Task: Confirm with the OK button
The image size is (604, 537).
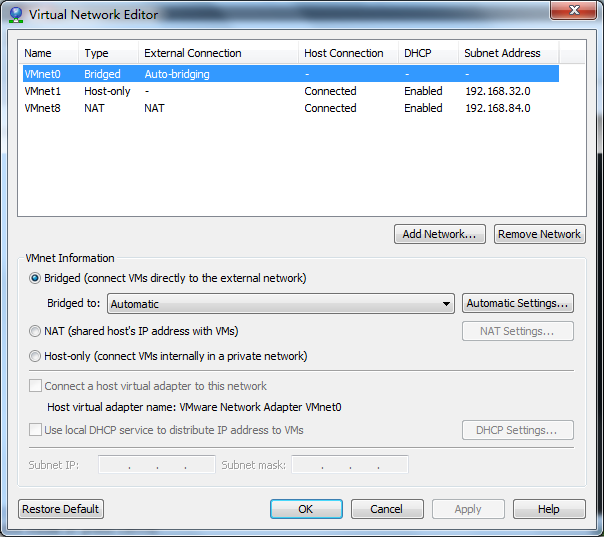Action: (x=306, y=509)
